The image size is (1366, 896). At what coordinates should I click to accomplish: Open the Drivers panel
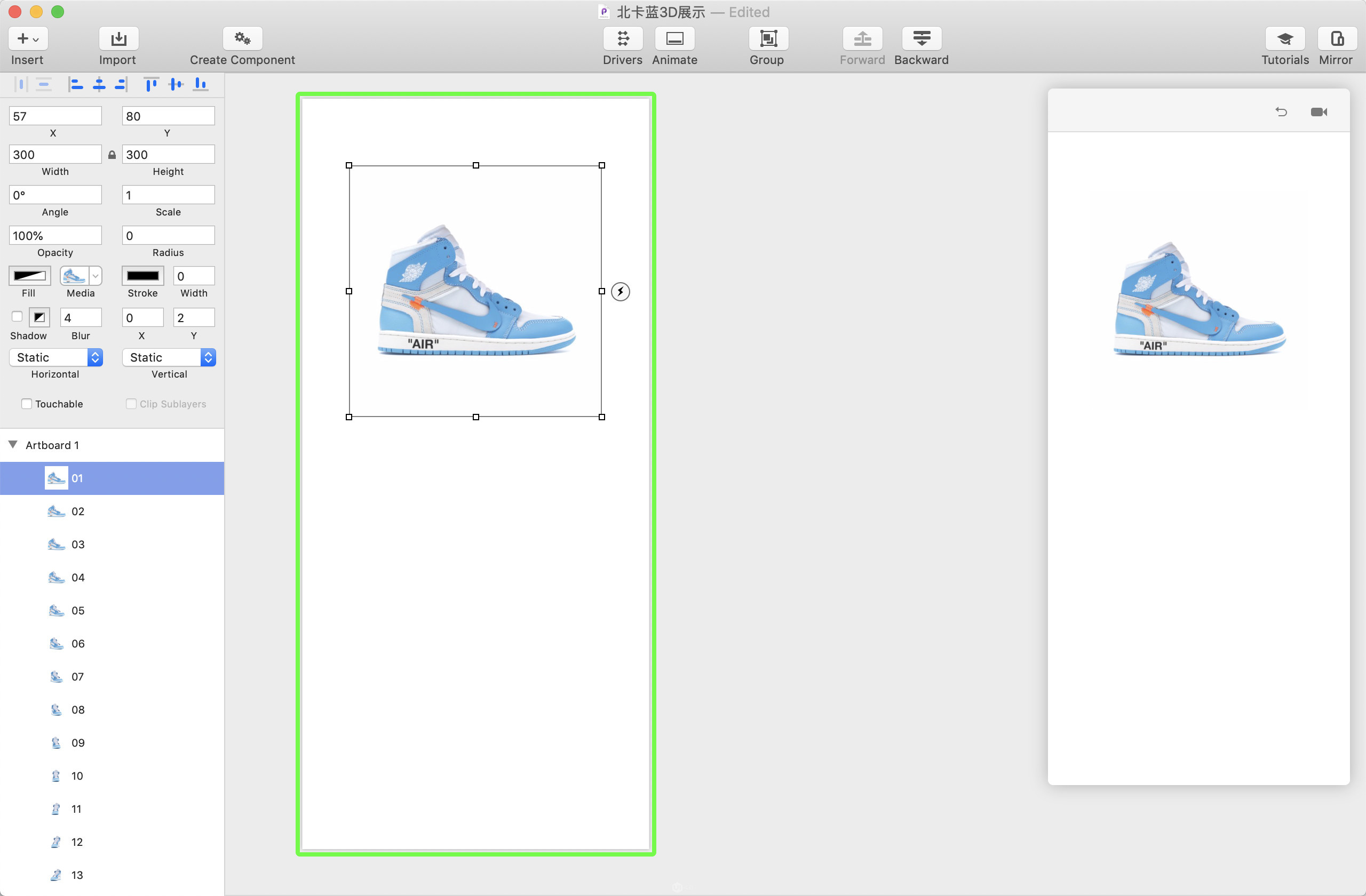pos(623,38)
